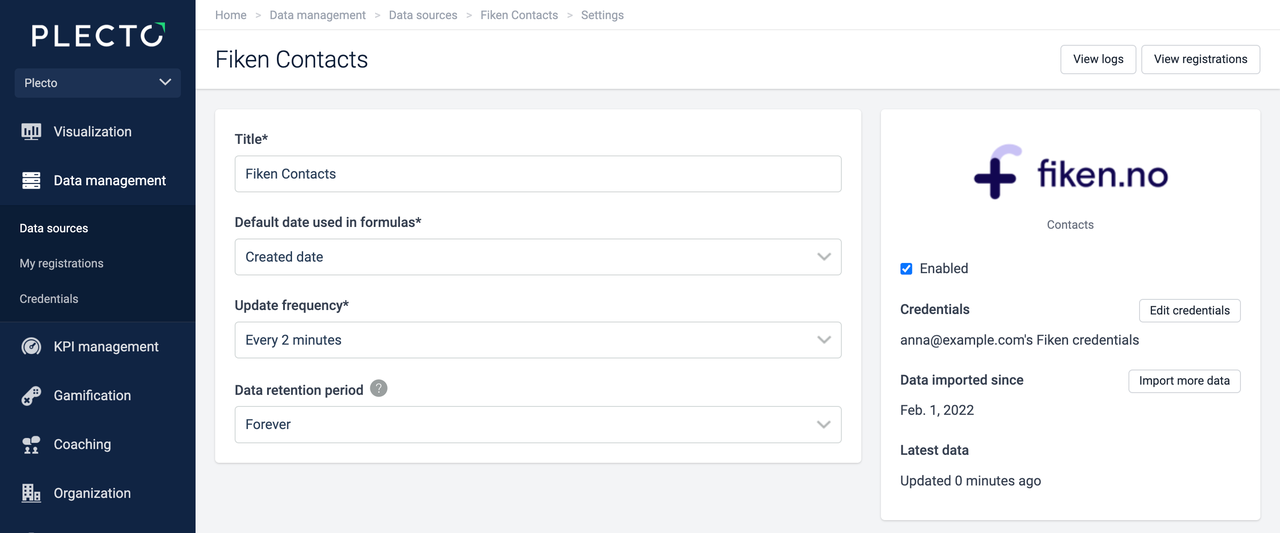
Task: Click the Organization building icon
Action: point(31,493)
